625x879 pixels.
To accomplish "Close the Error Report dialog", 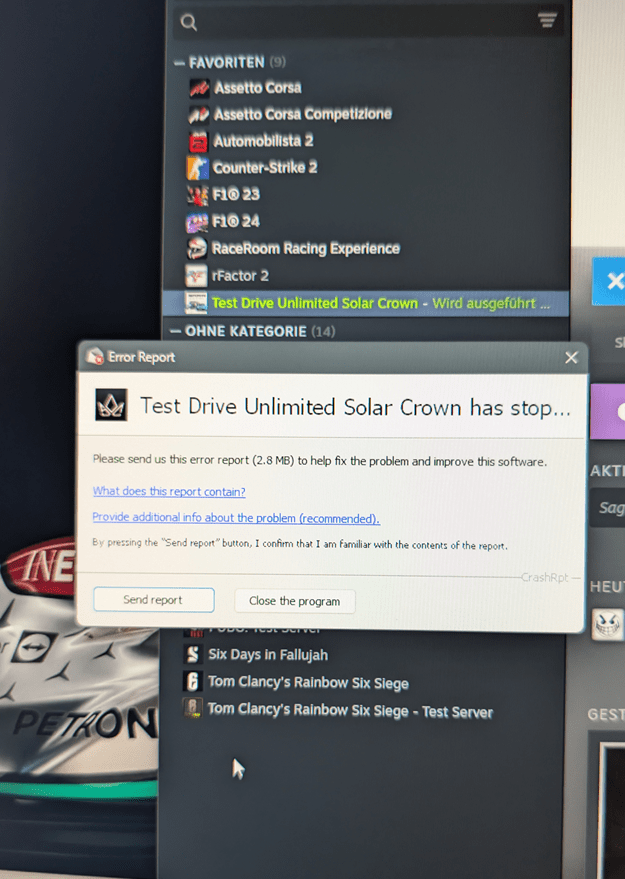I will click(571, 358).
